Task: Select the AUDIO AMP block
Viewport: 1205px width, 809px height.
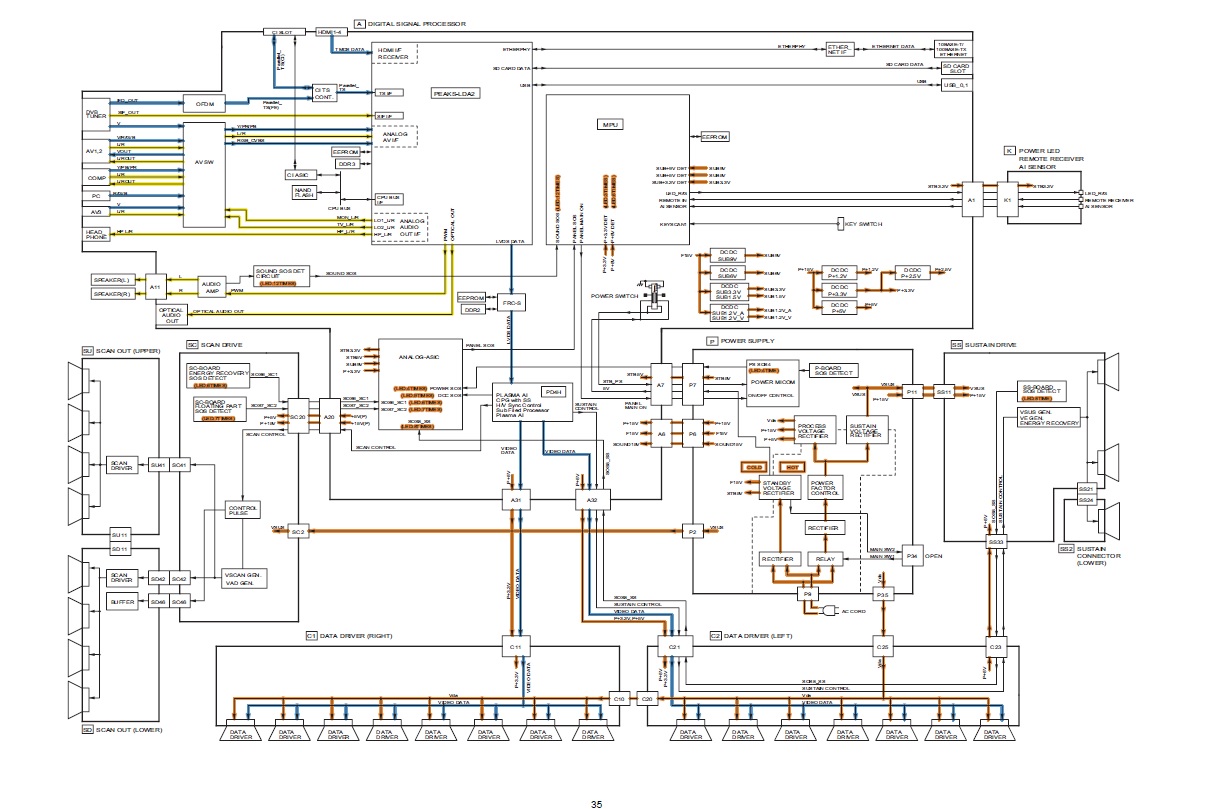Action: (x=212, y=285)
